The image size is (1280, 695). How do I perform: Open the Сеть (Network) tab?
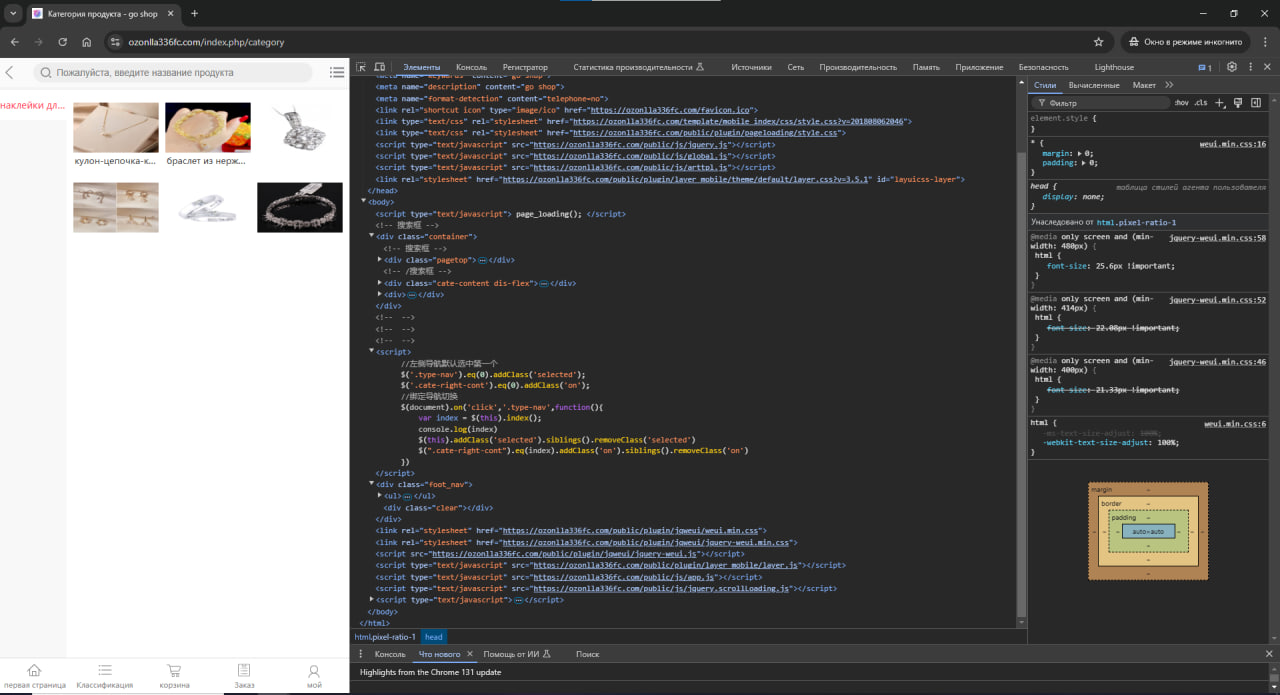(795, 67)
